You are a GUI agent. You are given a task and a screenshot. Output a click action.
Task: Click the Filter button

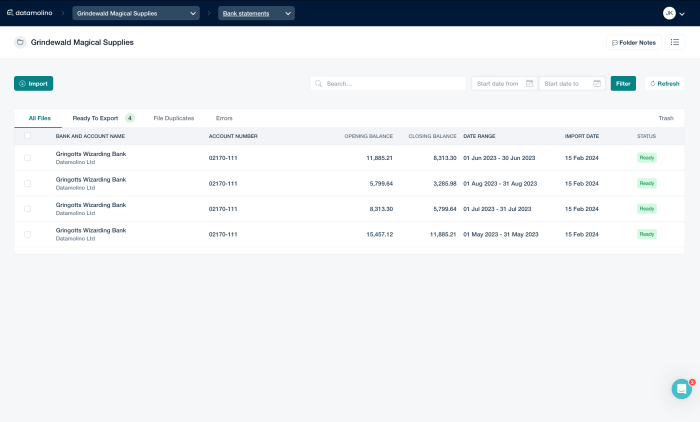coord(623,84)
